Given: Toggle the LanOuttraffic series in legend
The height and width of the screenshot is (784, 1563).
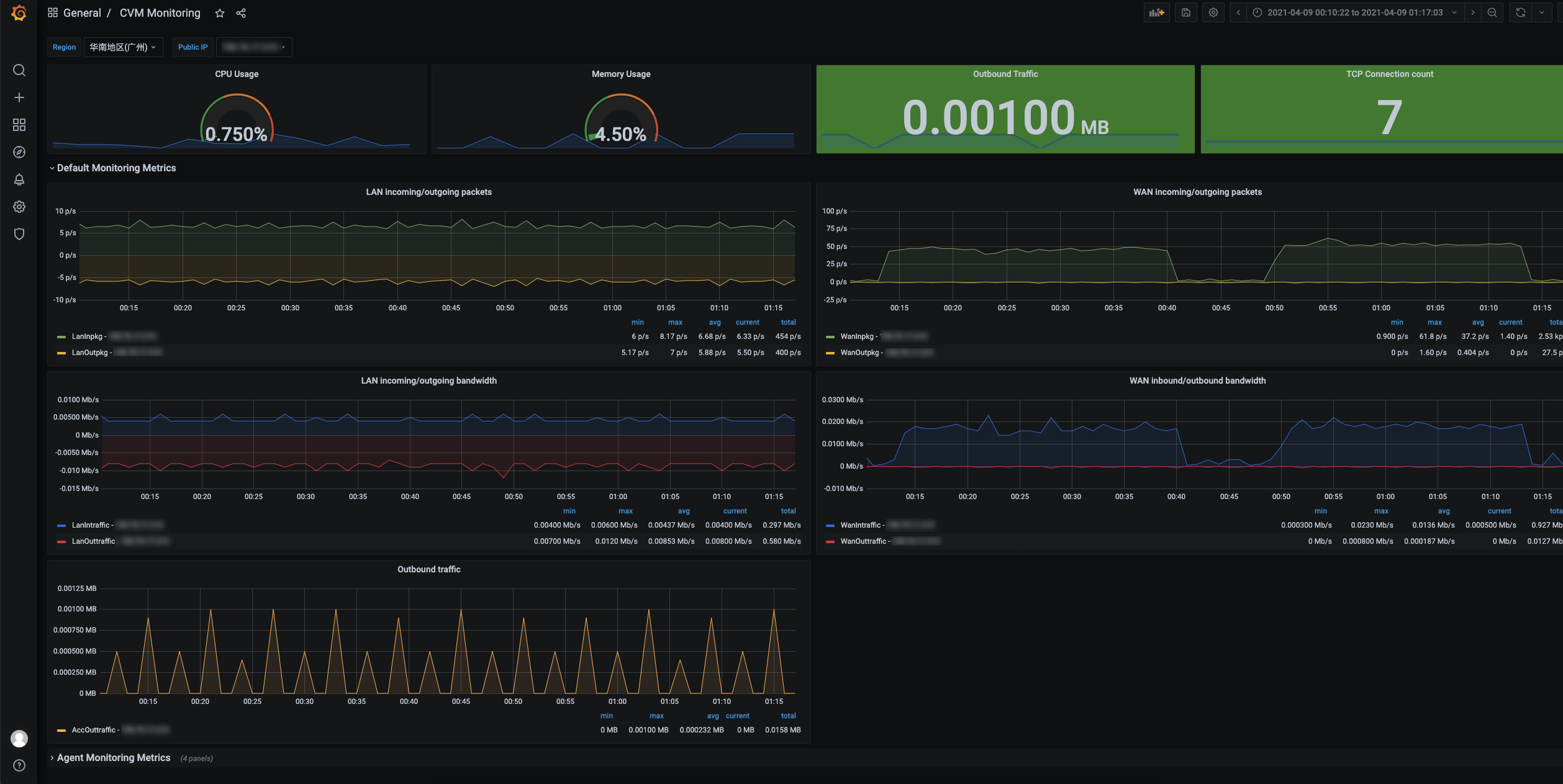Looking at the screenshot, I should pos(93,541).
